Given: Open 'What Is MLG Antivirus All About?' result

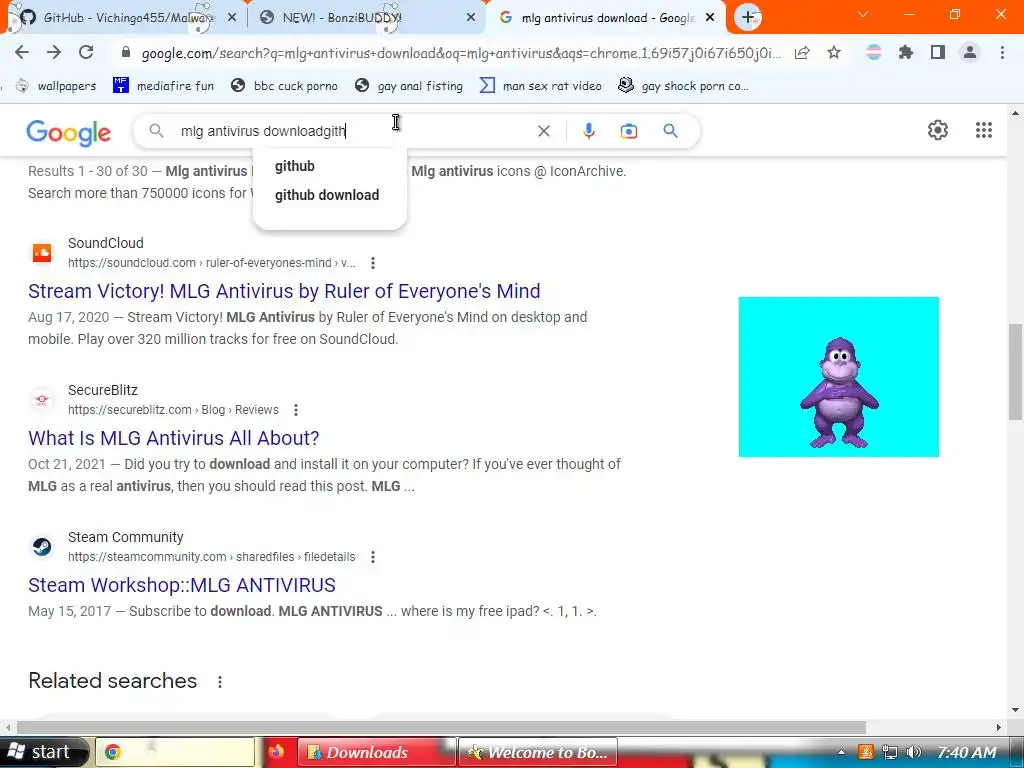Looking at the screenshot, I should [174, 438].
